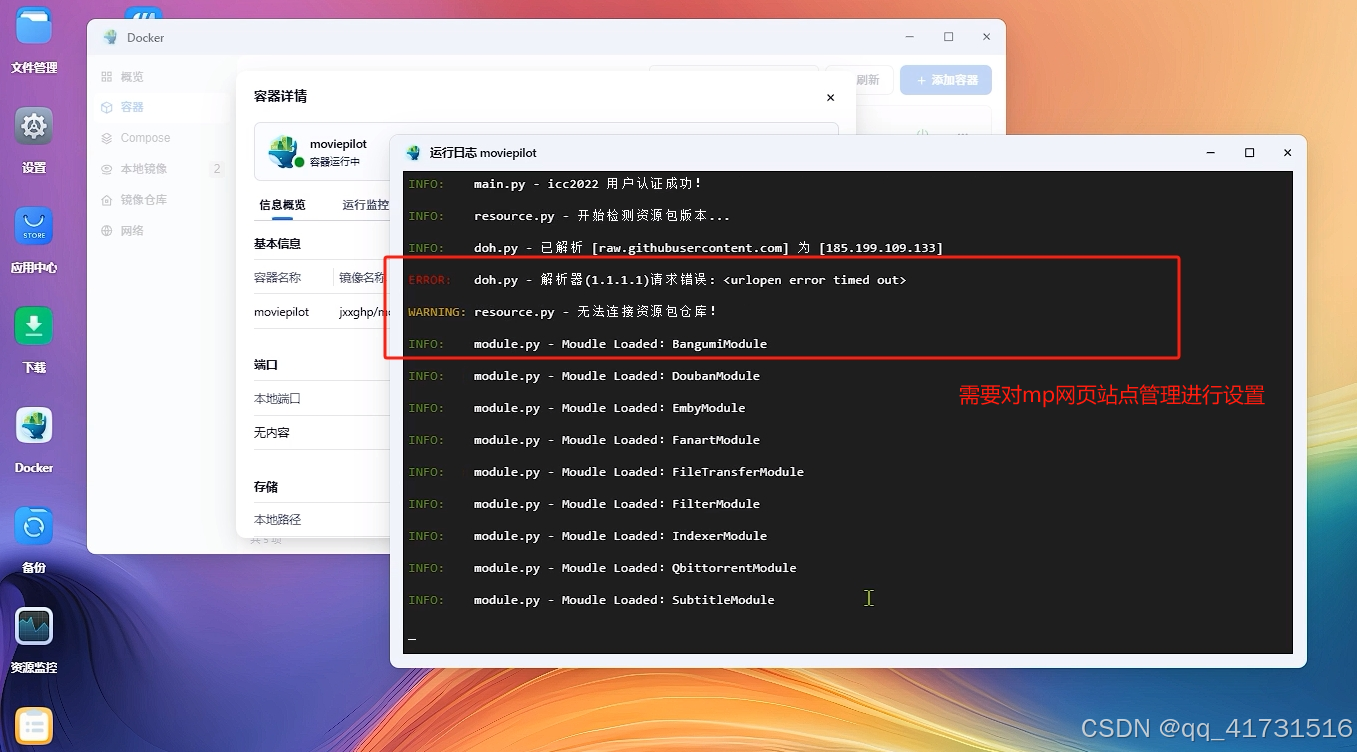This screenshot has height=752, width=1357.
Task: Click the 开始检测资源包版本 log line
Action: [x=569, y=216]
